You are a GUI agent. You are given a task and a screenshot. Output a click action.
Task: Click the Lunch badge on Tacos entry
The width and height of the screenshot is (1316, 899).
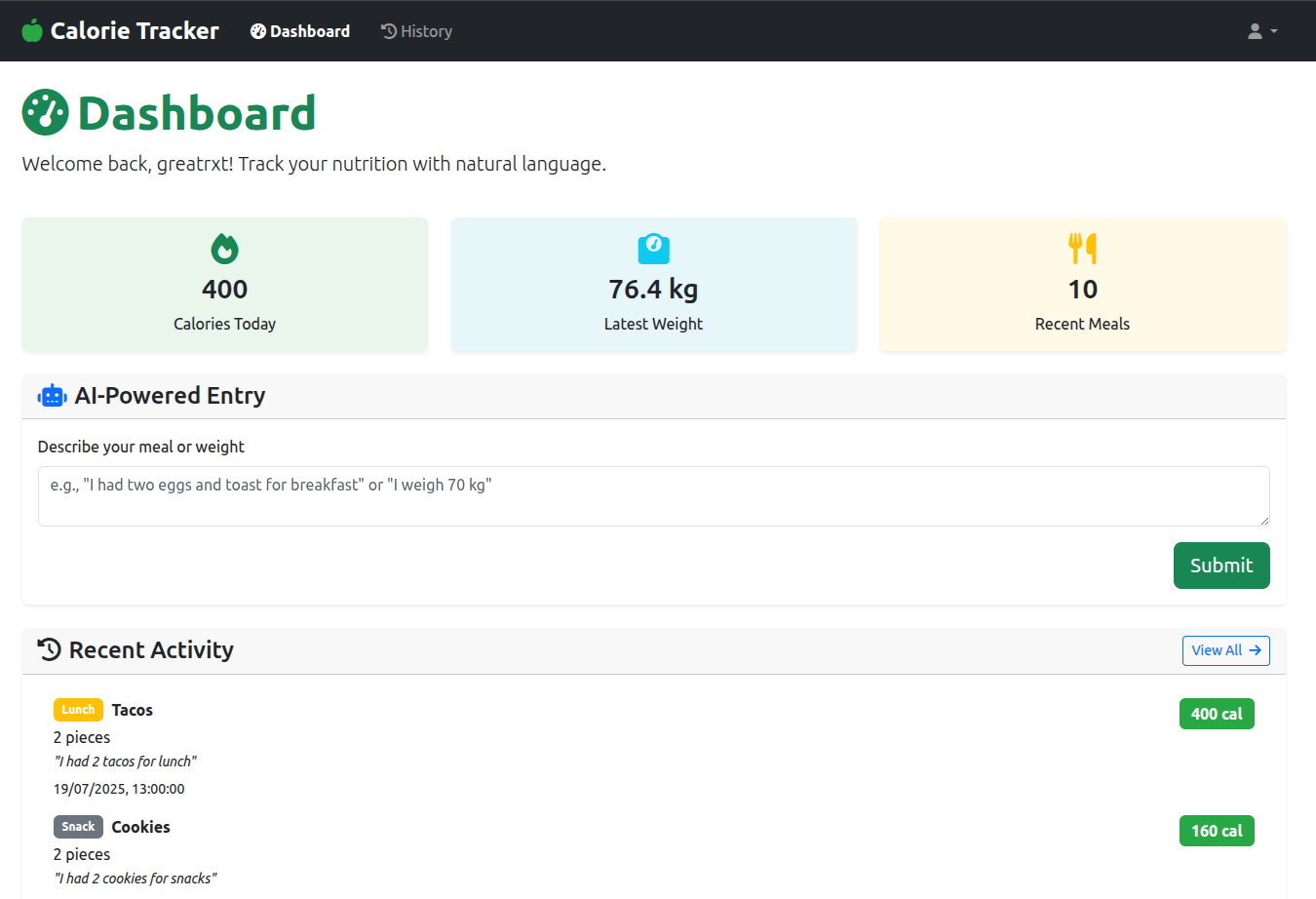tap(78, 709)
